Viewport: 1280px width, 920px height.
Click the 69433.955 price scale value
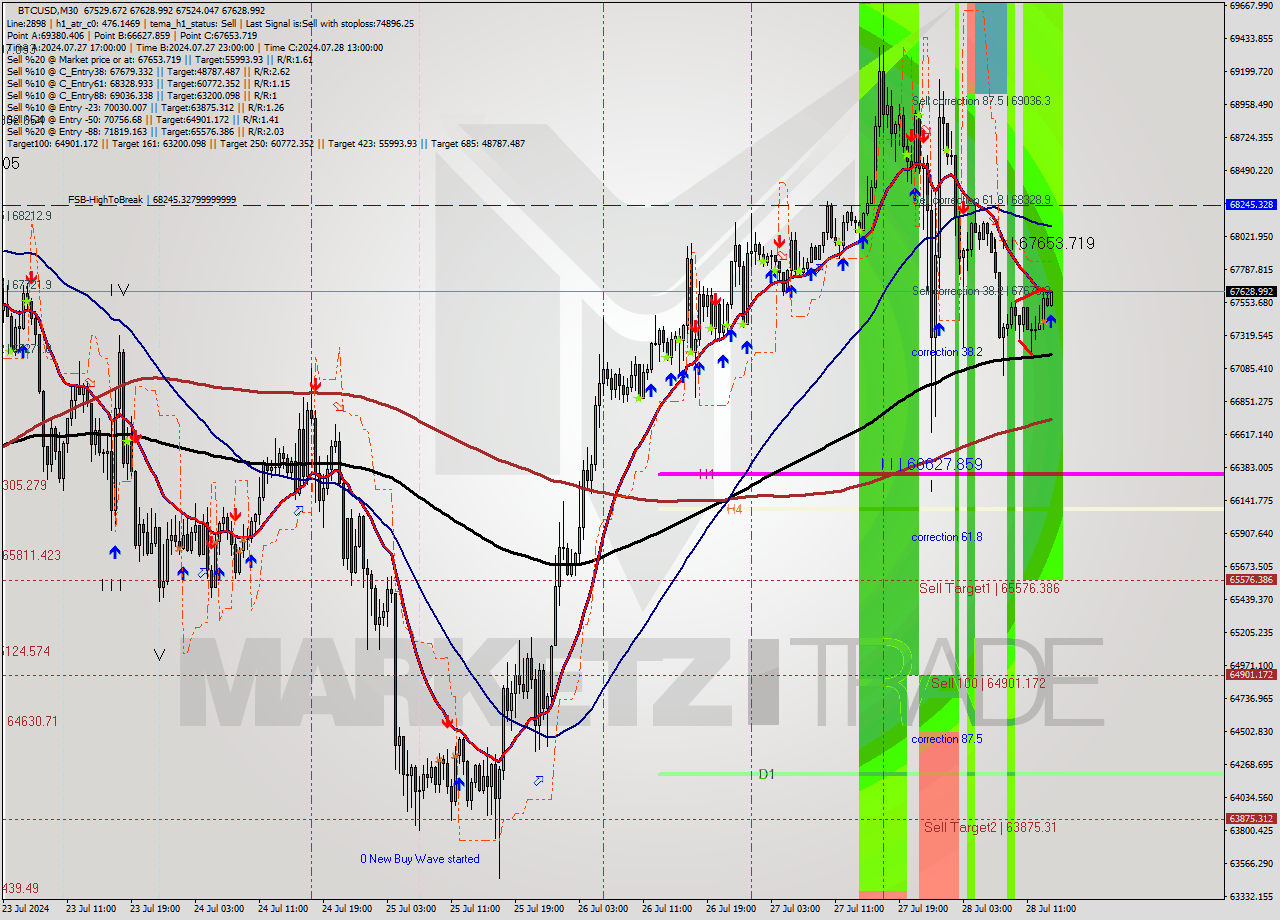pos(1251,39)
